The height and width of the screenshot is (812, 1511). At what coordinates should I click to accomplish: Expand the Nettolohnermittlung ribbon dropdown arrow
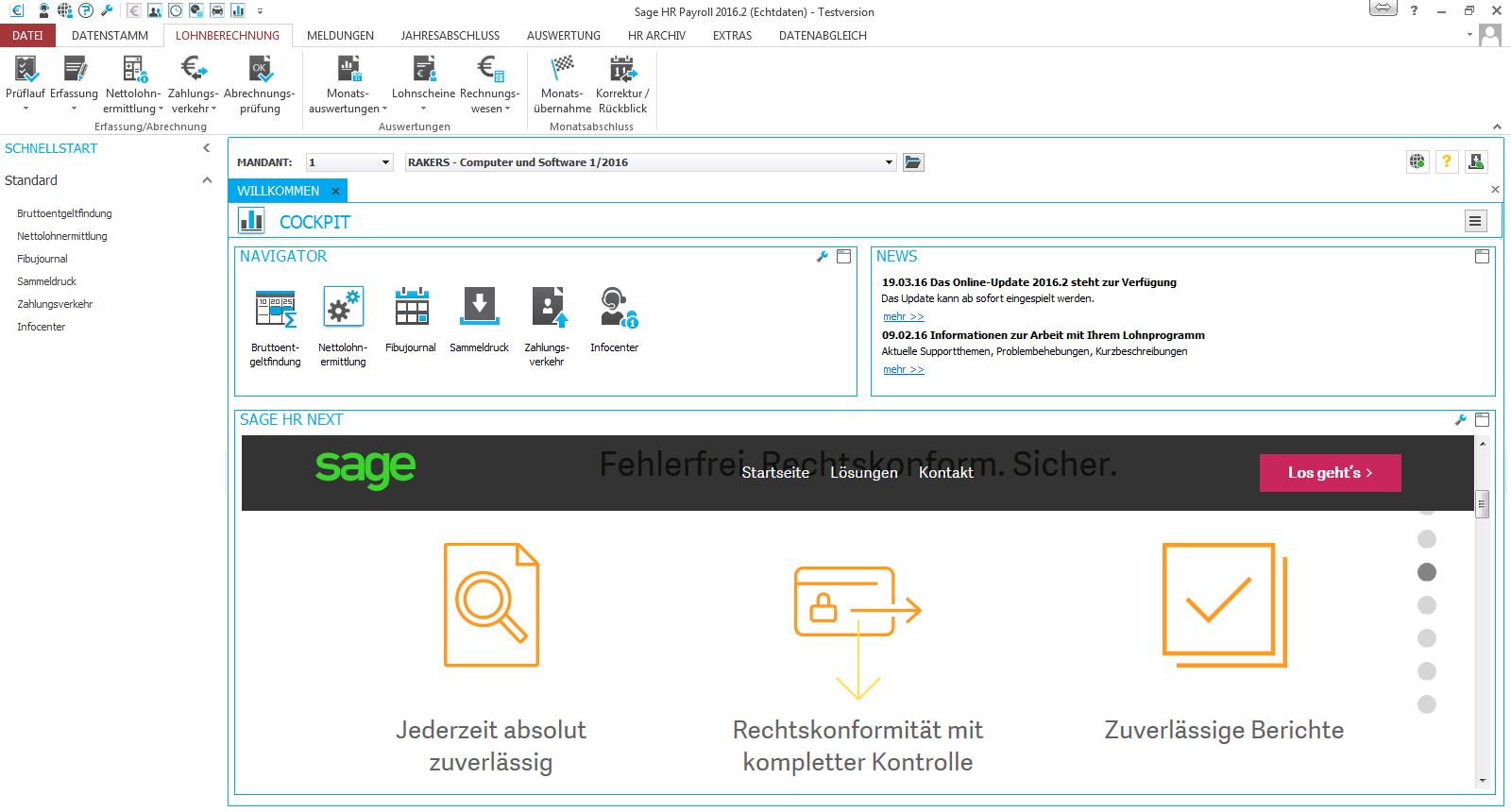tap(160, 110)
